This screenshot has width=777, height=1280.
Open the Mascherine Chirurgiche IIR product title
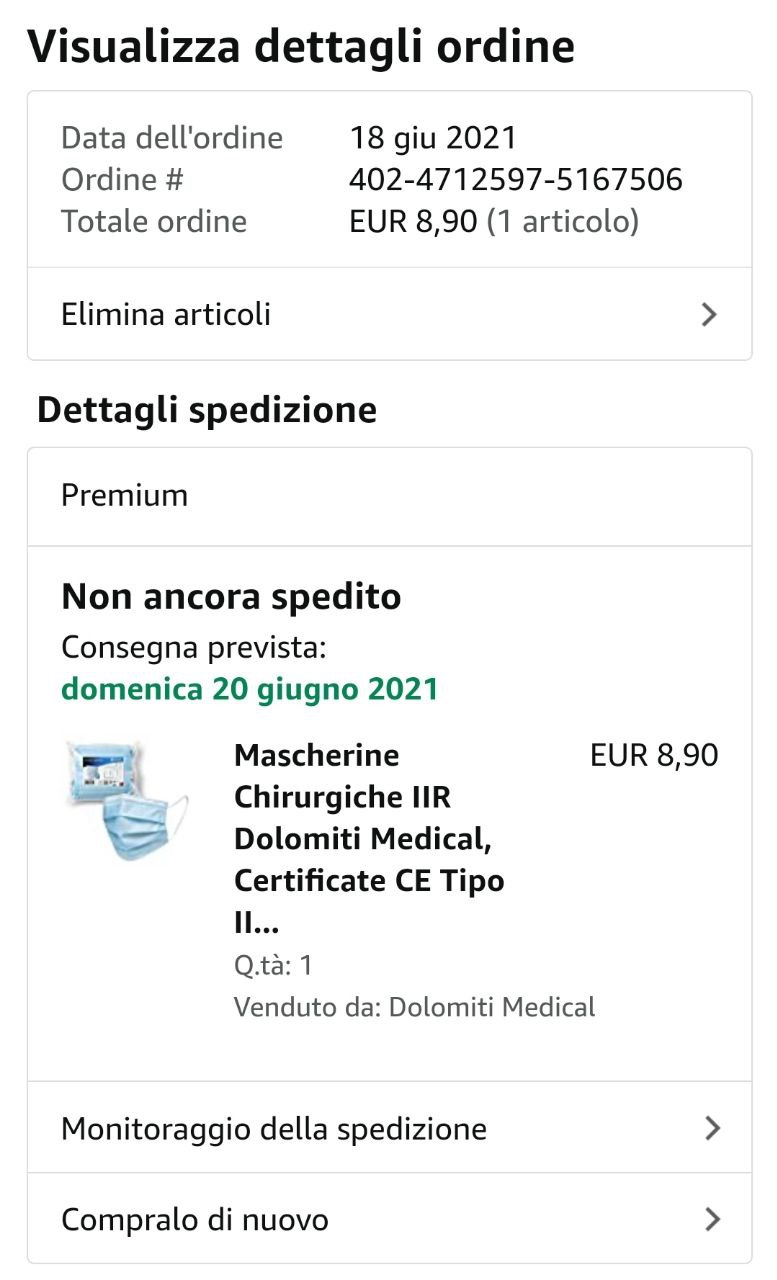point(368,838)
